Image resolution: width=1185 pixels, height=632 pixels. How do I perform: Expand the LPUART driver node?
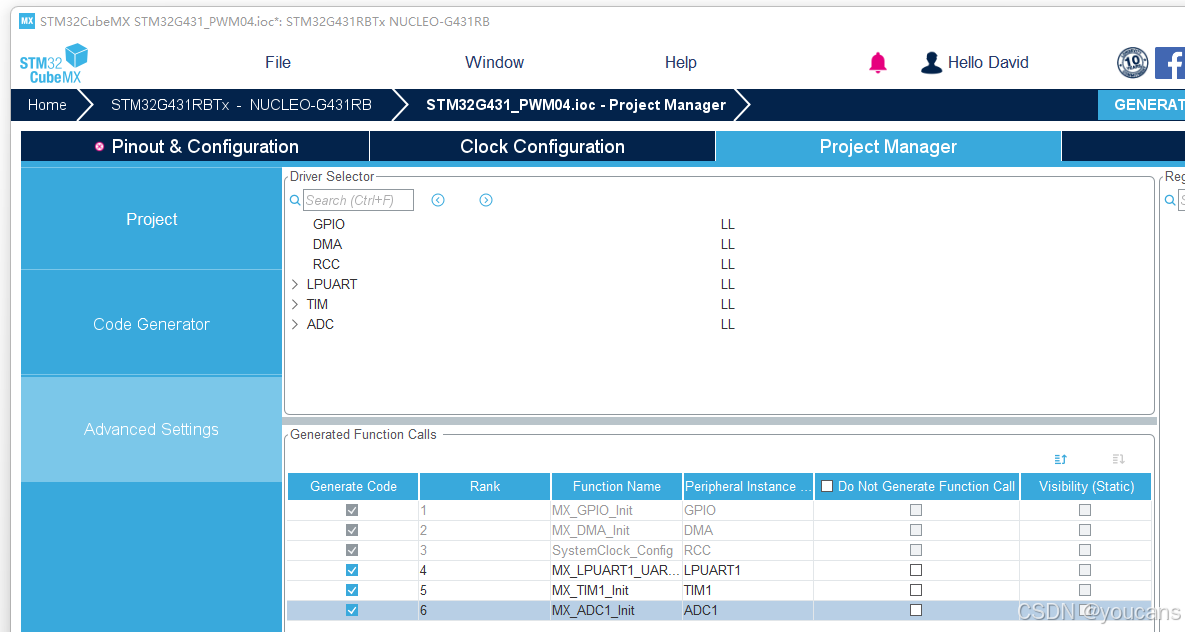[295, 284]
